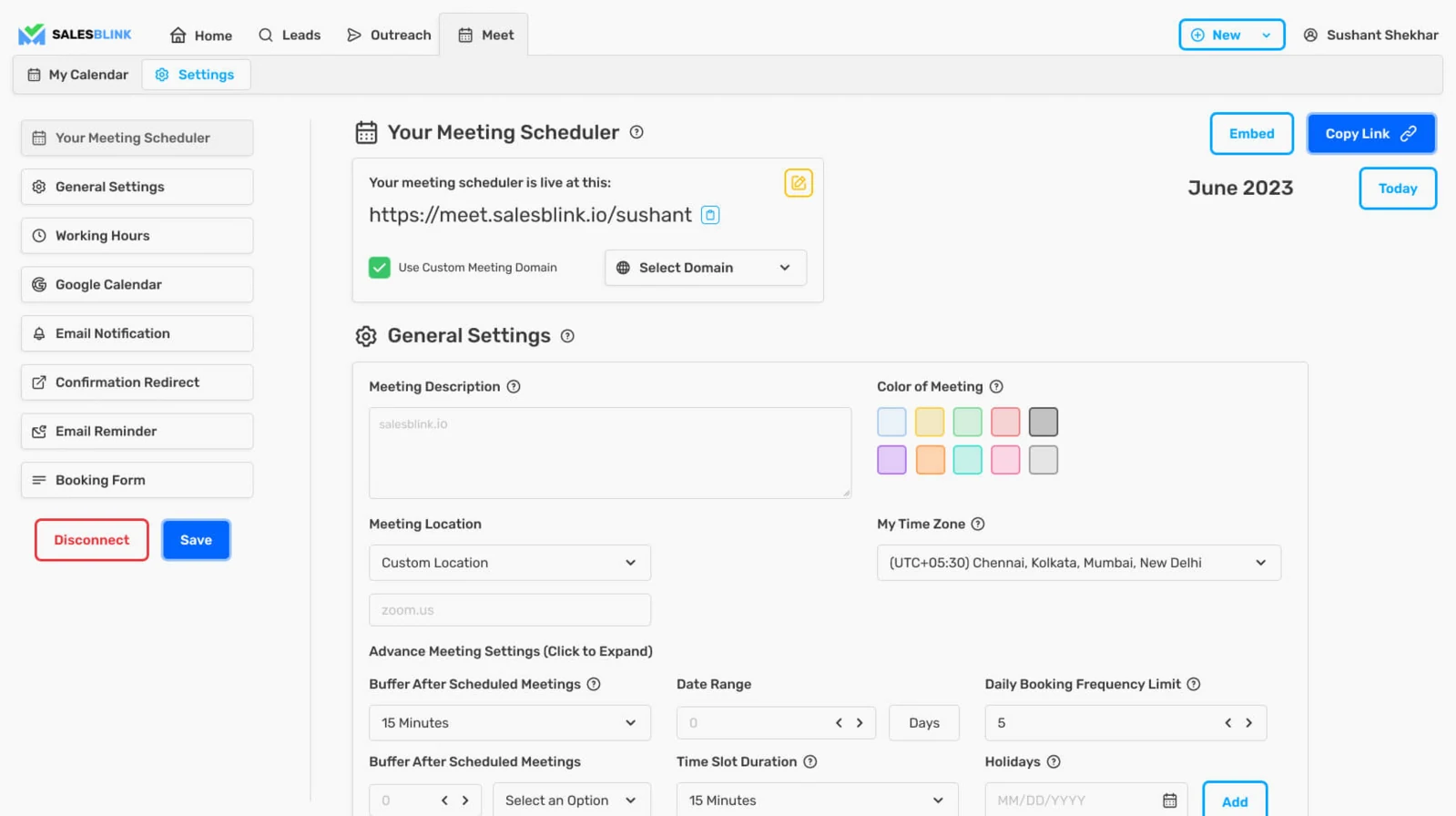The width and height of the screenshot is (1456, 816).
Task: Click Holidays info icon
Action: [x=1054, y=762]
